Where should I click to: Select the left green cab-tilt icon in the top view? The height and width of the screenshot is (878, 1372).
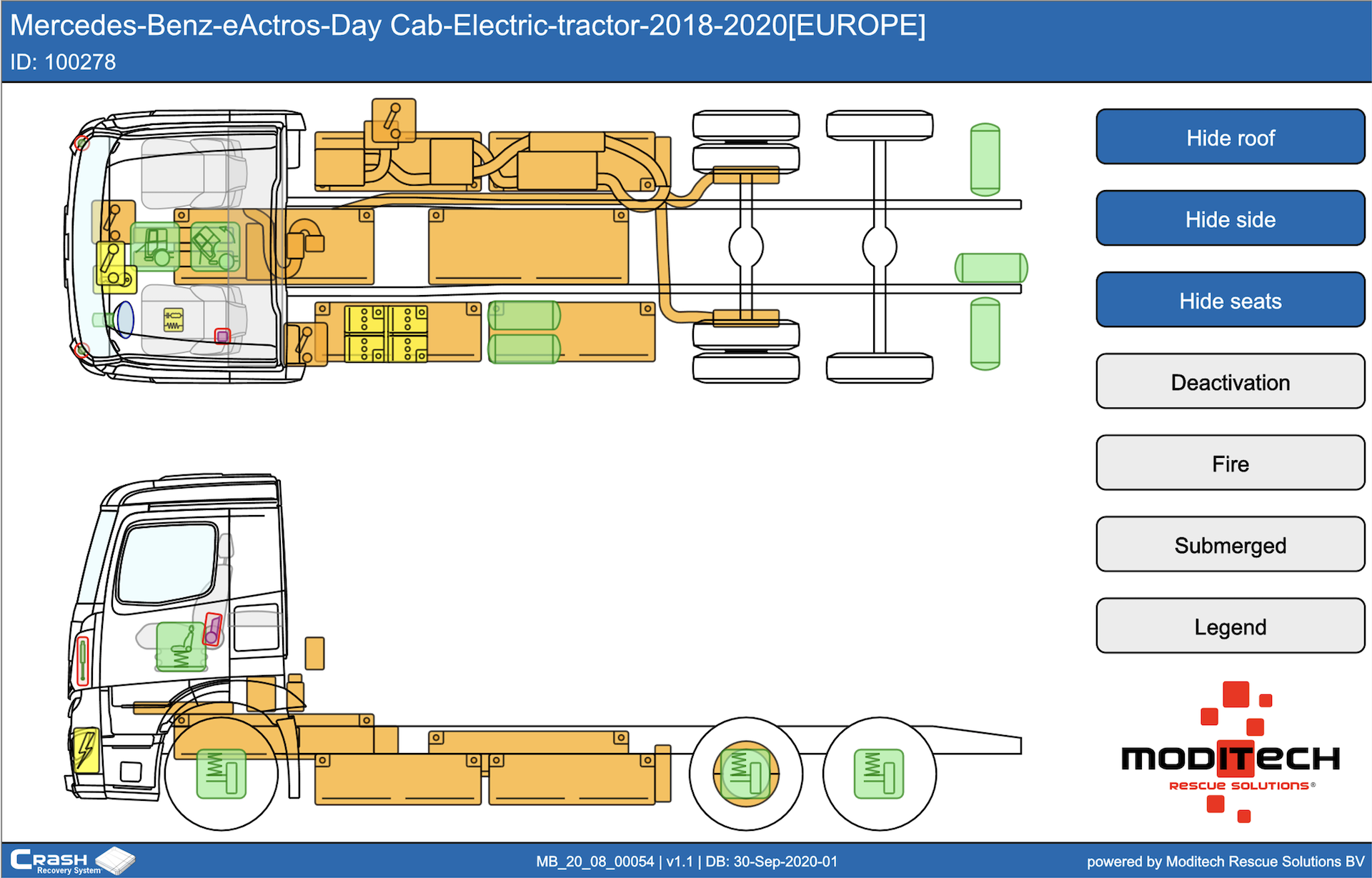(x=155, y=246)
